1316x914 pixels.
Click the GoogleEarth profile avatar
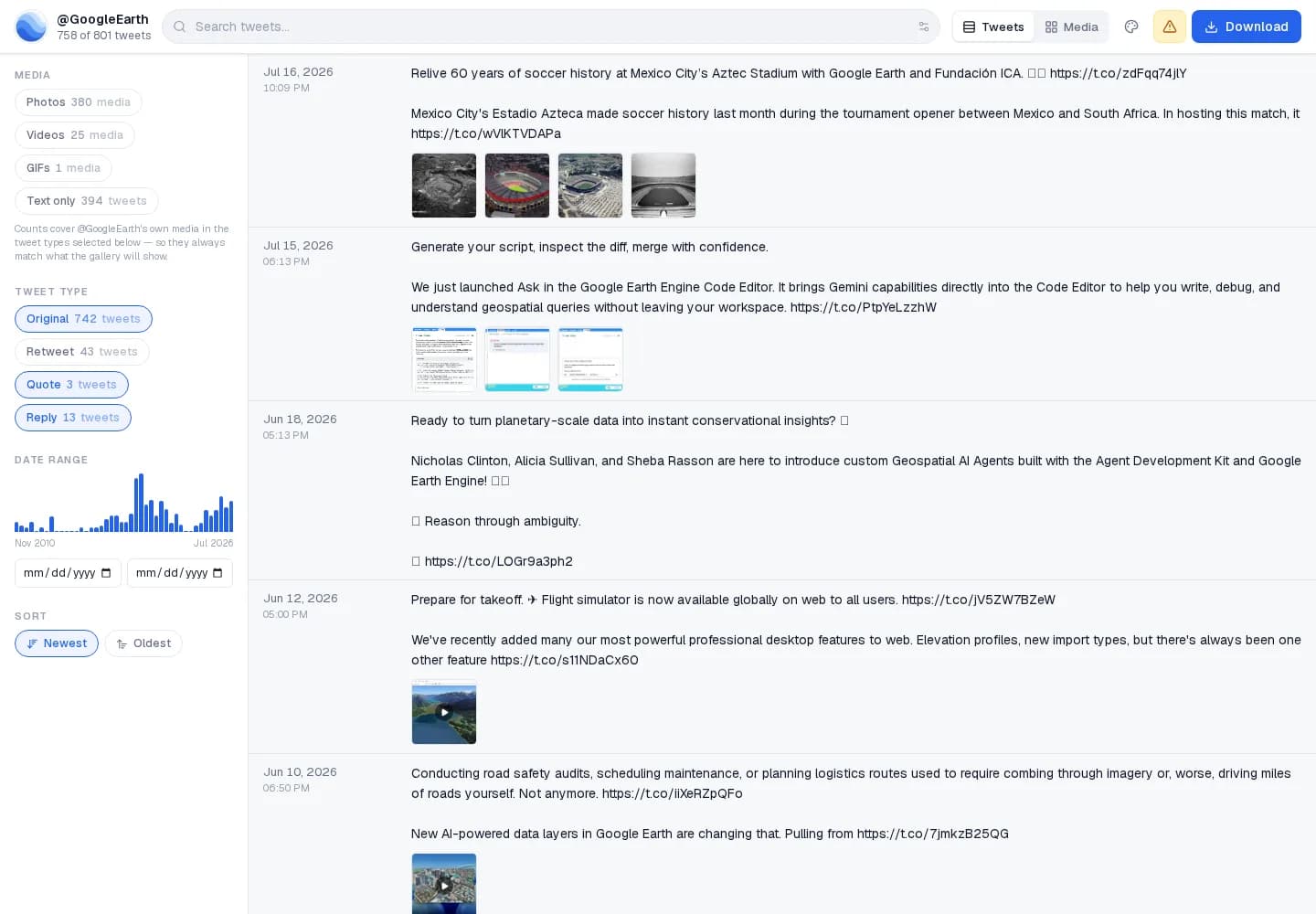[31, 27]
